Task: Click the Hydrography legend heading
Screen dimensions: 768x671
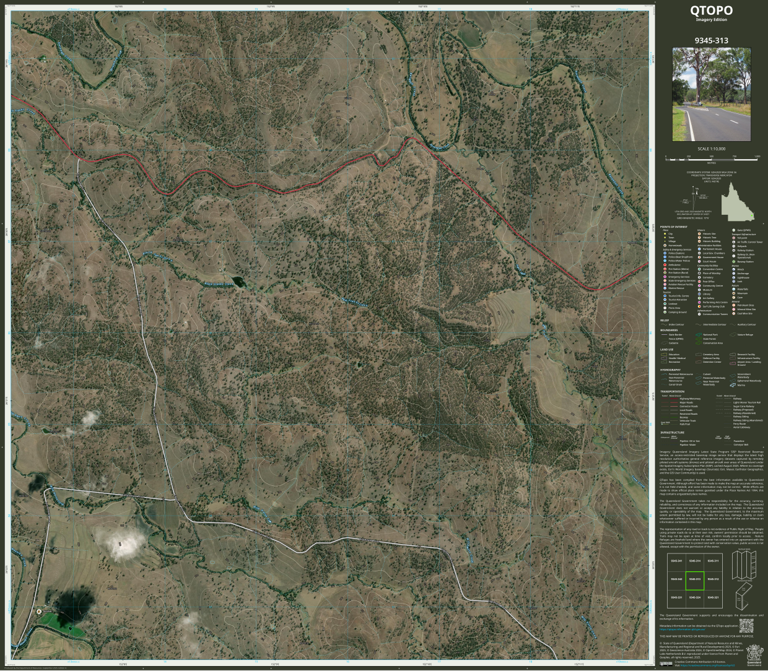Action: tap(671, 370)
